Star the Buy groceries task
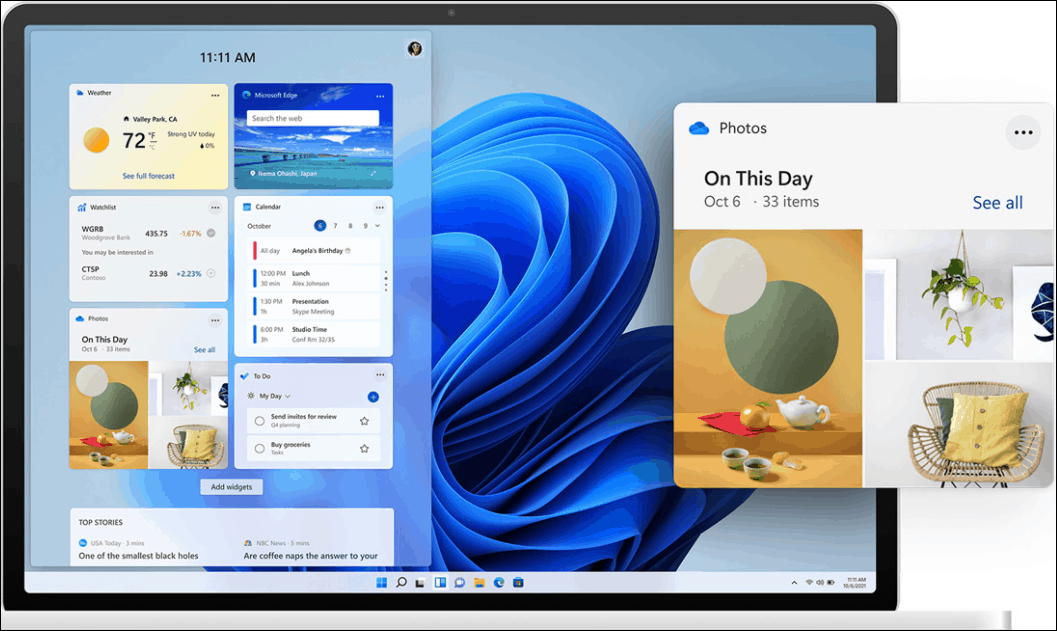This screenshot has width=1057, height=631. 364,448
